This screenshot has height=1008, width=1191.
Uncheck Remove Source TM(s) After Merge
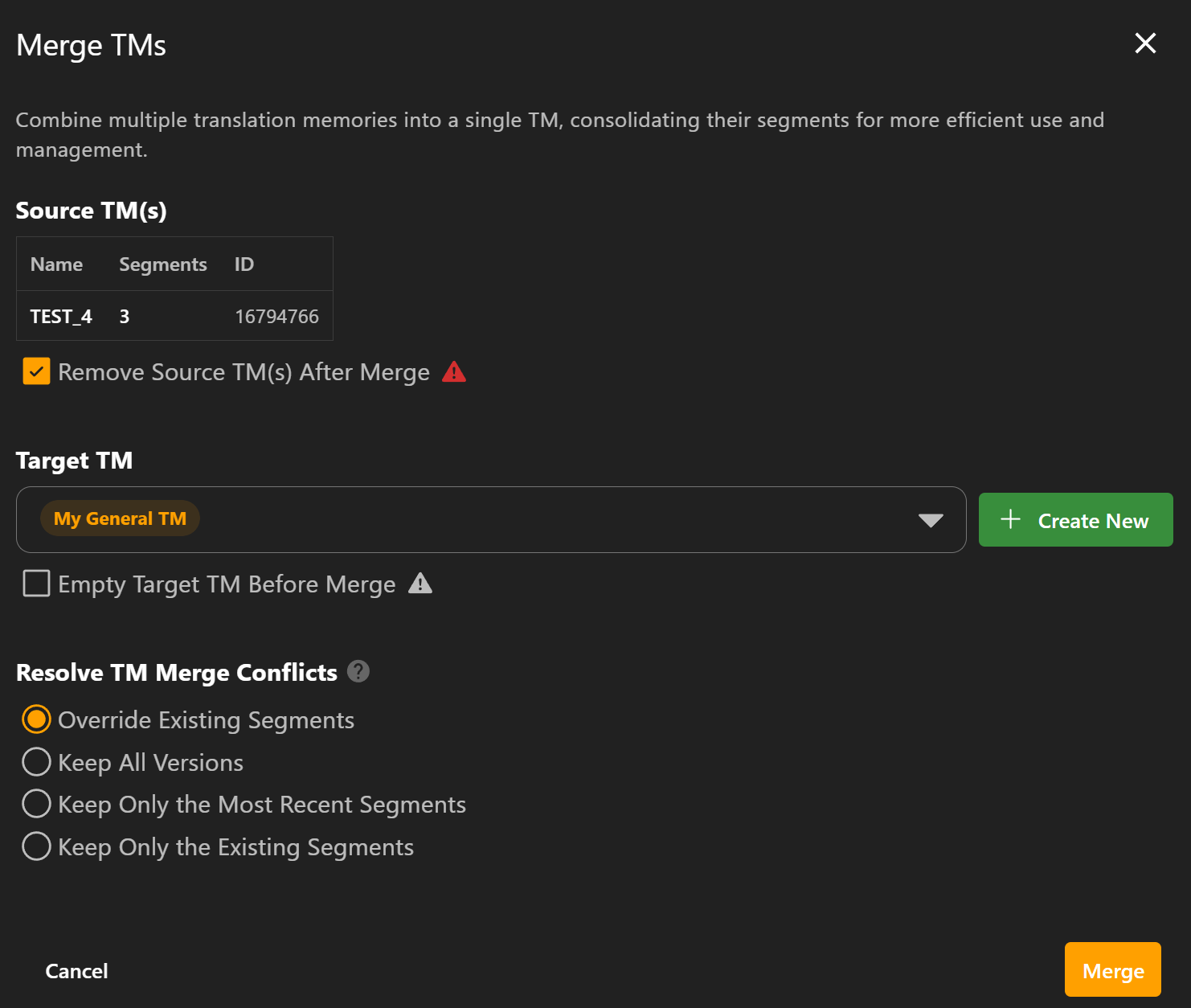click(36, 371)
